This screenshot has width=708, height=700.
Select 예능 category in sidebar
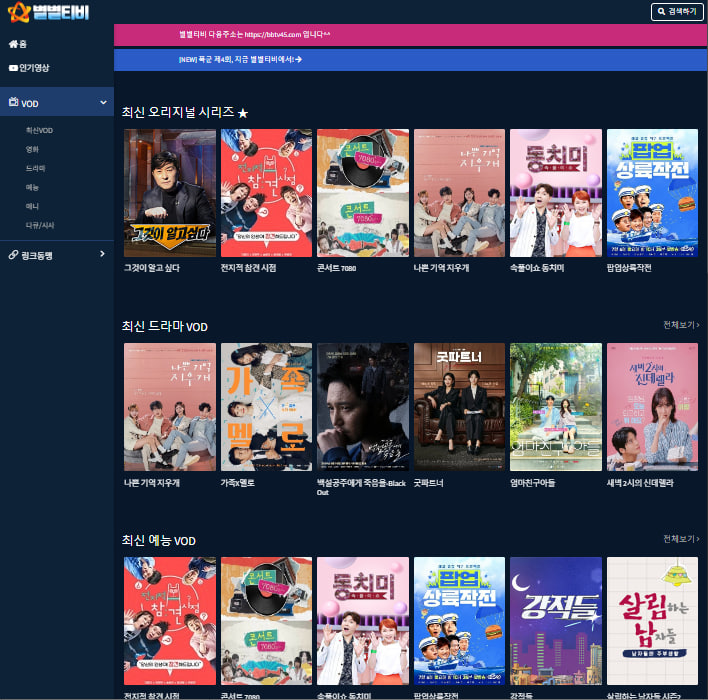(x=32, y=187)
